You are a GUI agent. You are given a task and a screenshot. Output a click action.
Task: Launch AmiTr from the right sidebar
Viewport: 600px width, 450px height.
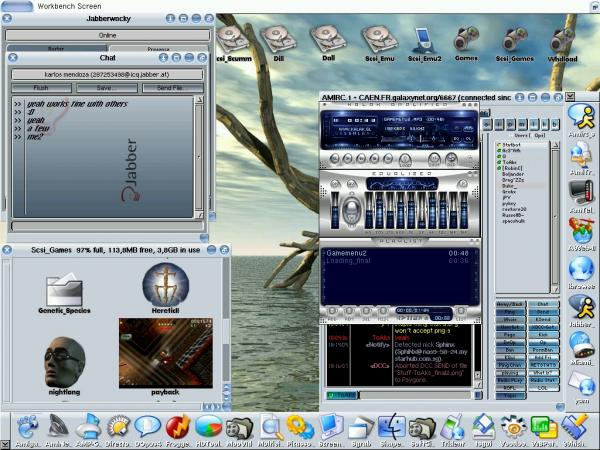coord(582,158)
